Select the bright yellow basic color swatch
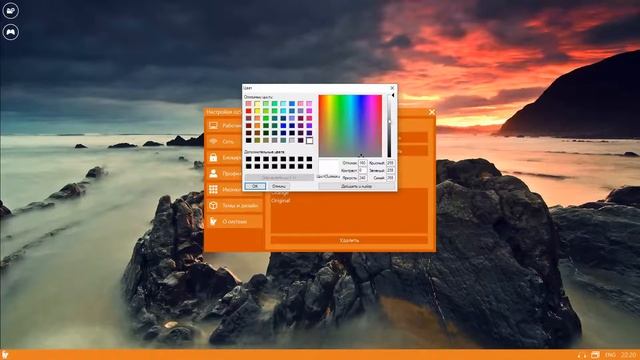 (x=257, y=111)
